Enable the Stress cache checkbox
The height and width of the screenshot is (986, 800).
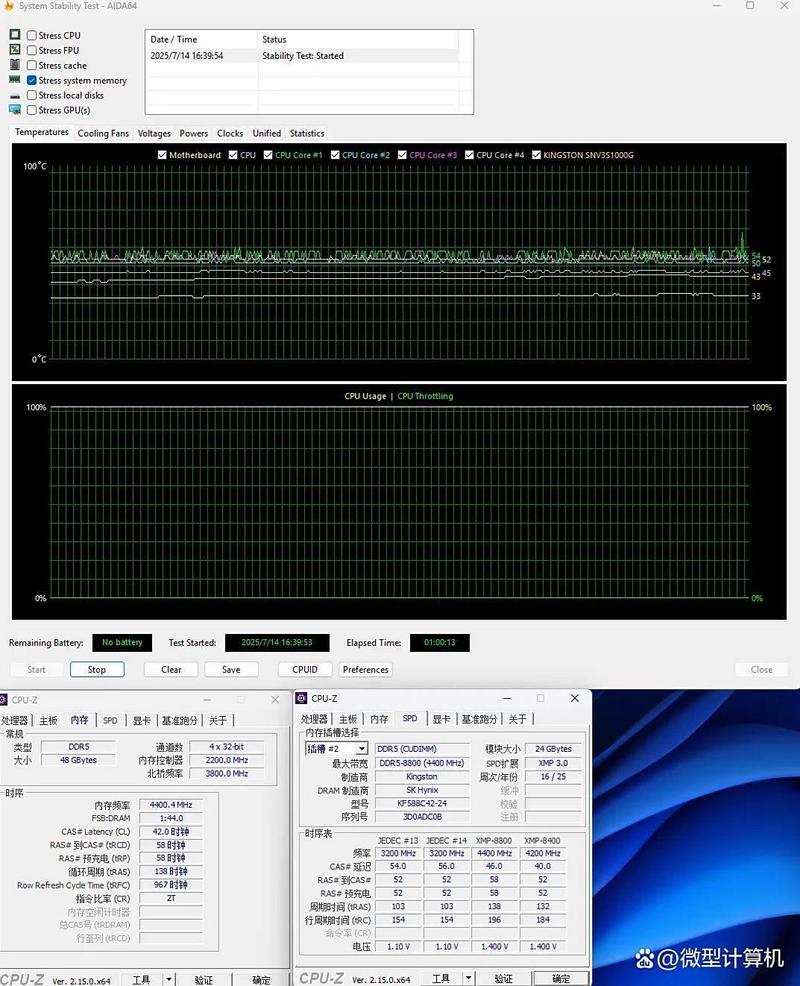(x=31, y=65)
